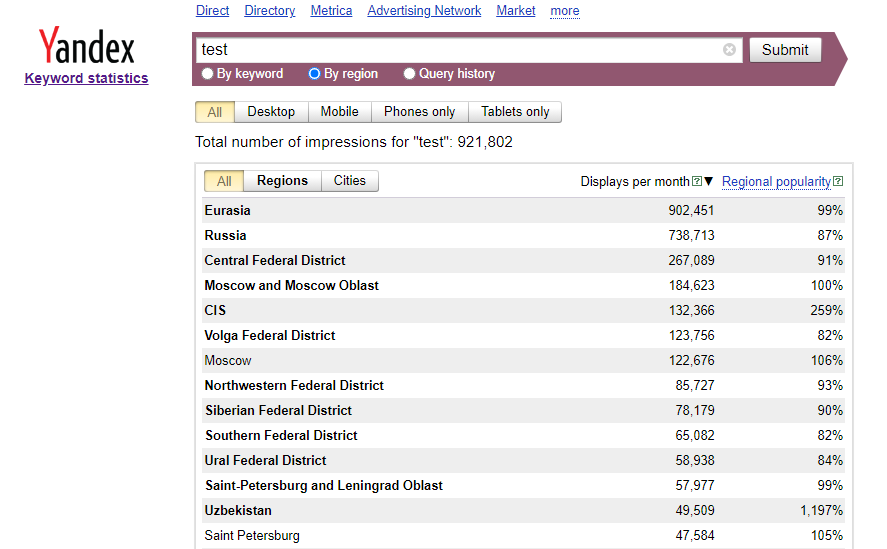Click Volga Federal District row
This screenshot has height=549, width=887.
(x=523, y=335)
